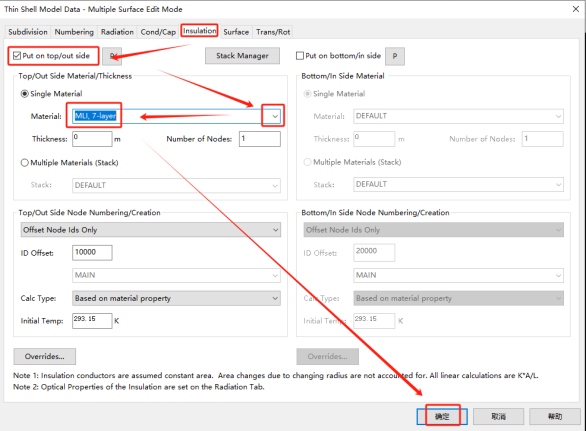Close the Thin Shell Model Data dialog
This screenshot has width=586, height=431.
pos(576,9)
